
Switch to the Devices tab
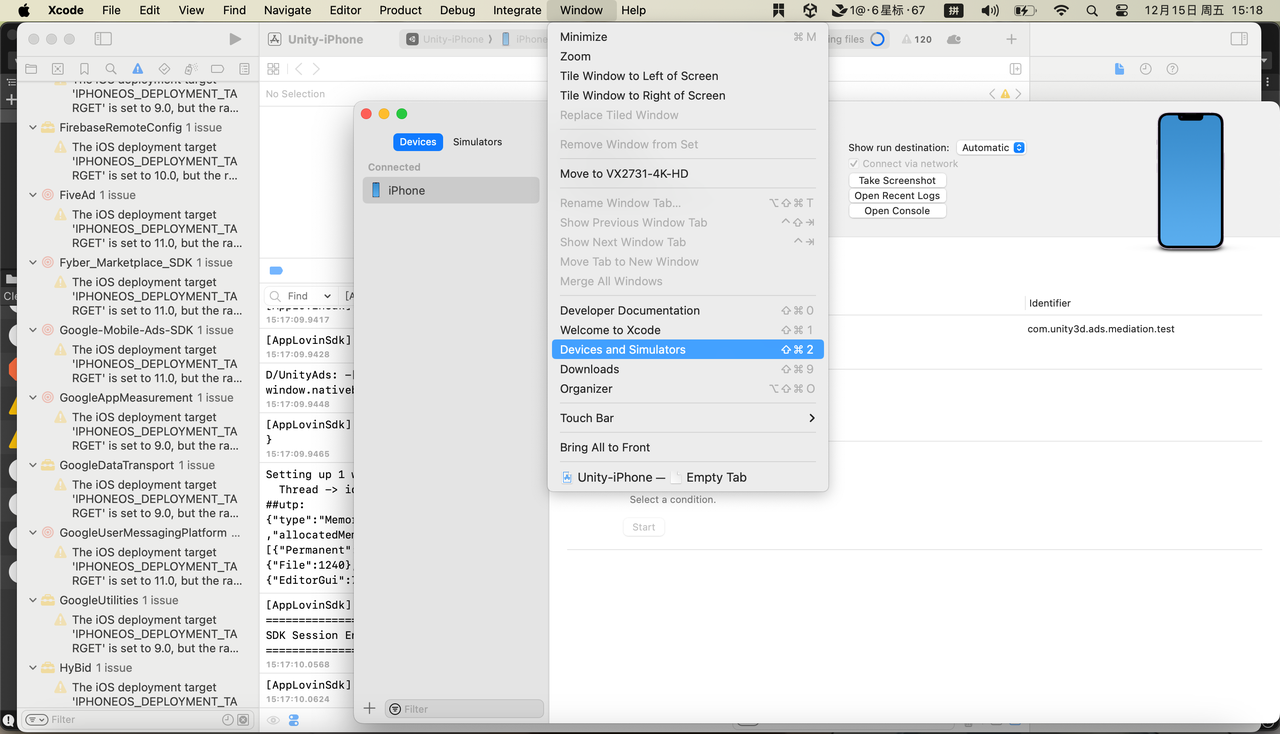click(x=418, y=142)
